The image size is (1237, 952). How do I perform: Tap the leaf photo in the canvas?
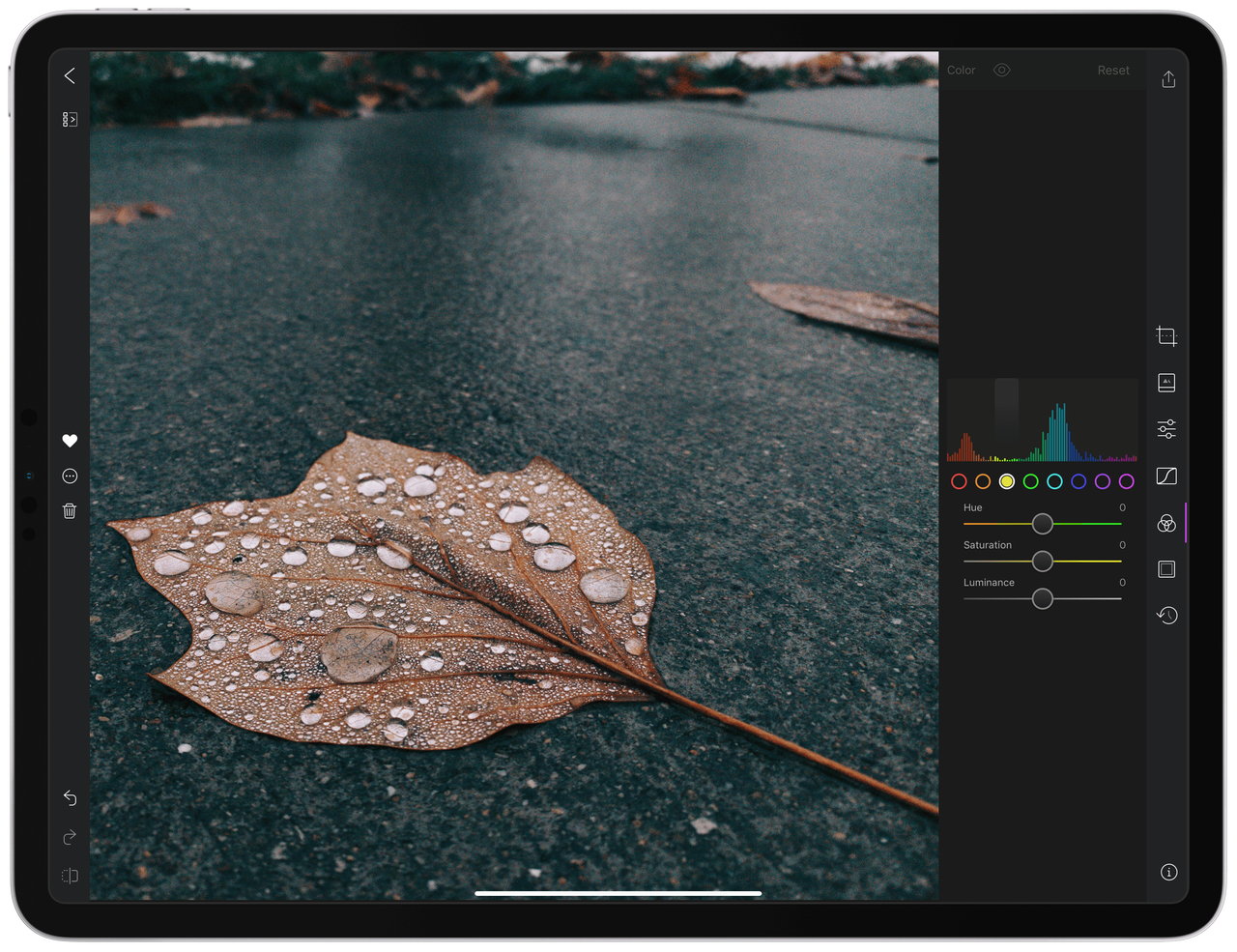[x=514, y=476]
